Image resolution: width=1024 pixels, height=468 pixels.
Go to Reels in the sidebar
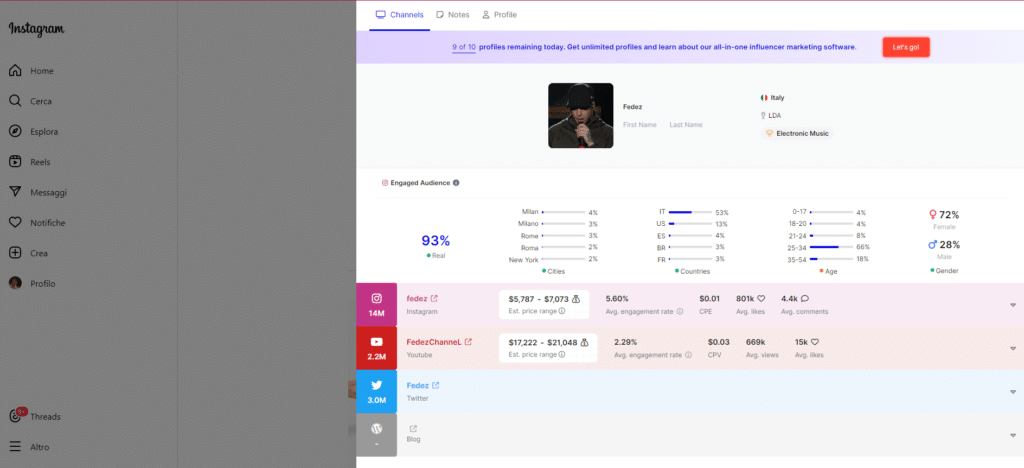coord(16,162)
